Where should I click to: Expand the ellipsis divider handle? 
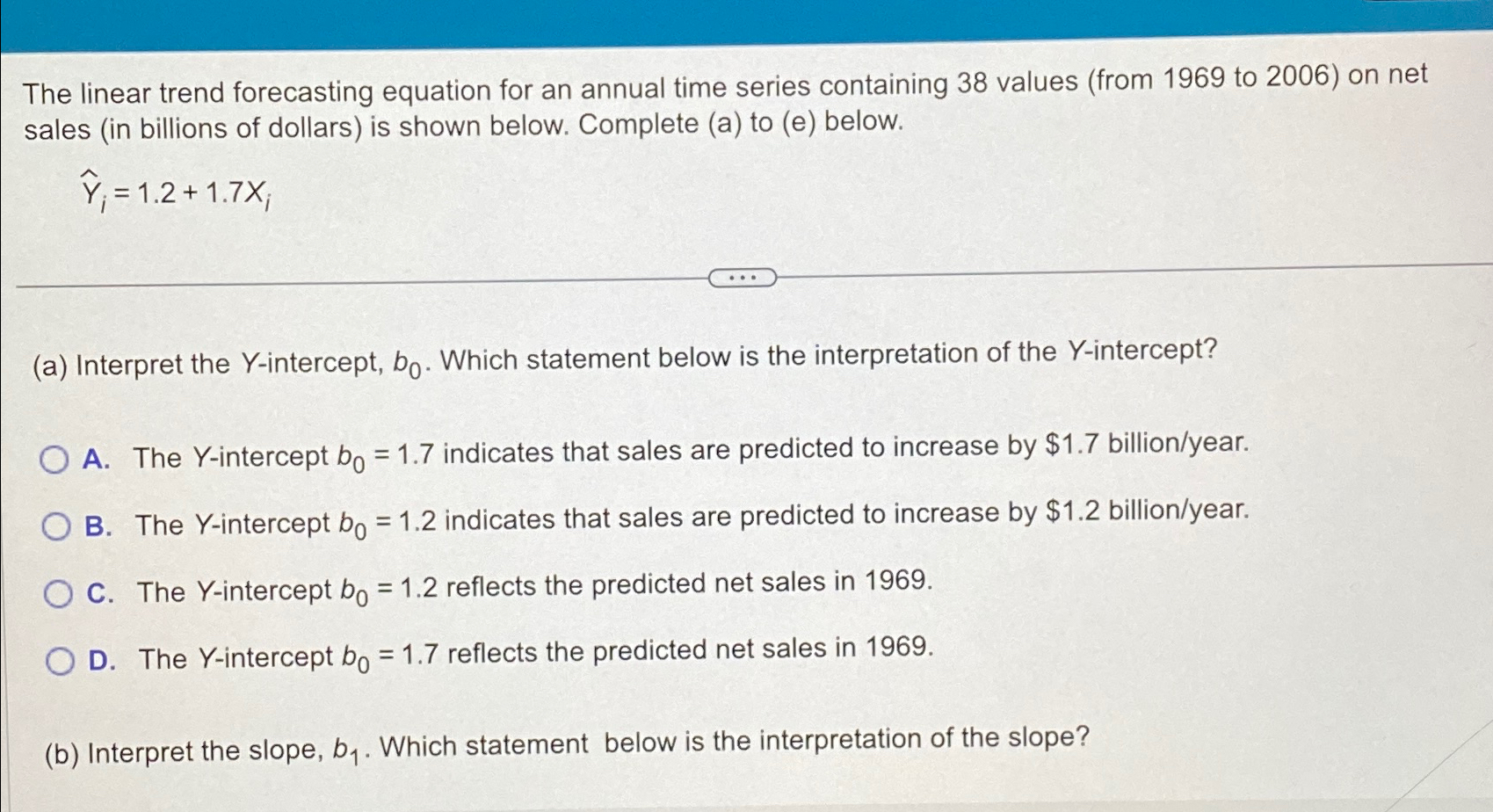[x=743, y=278]
